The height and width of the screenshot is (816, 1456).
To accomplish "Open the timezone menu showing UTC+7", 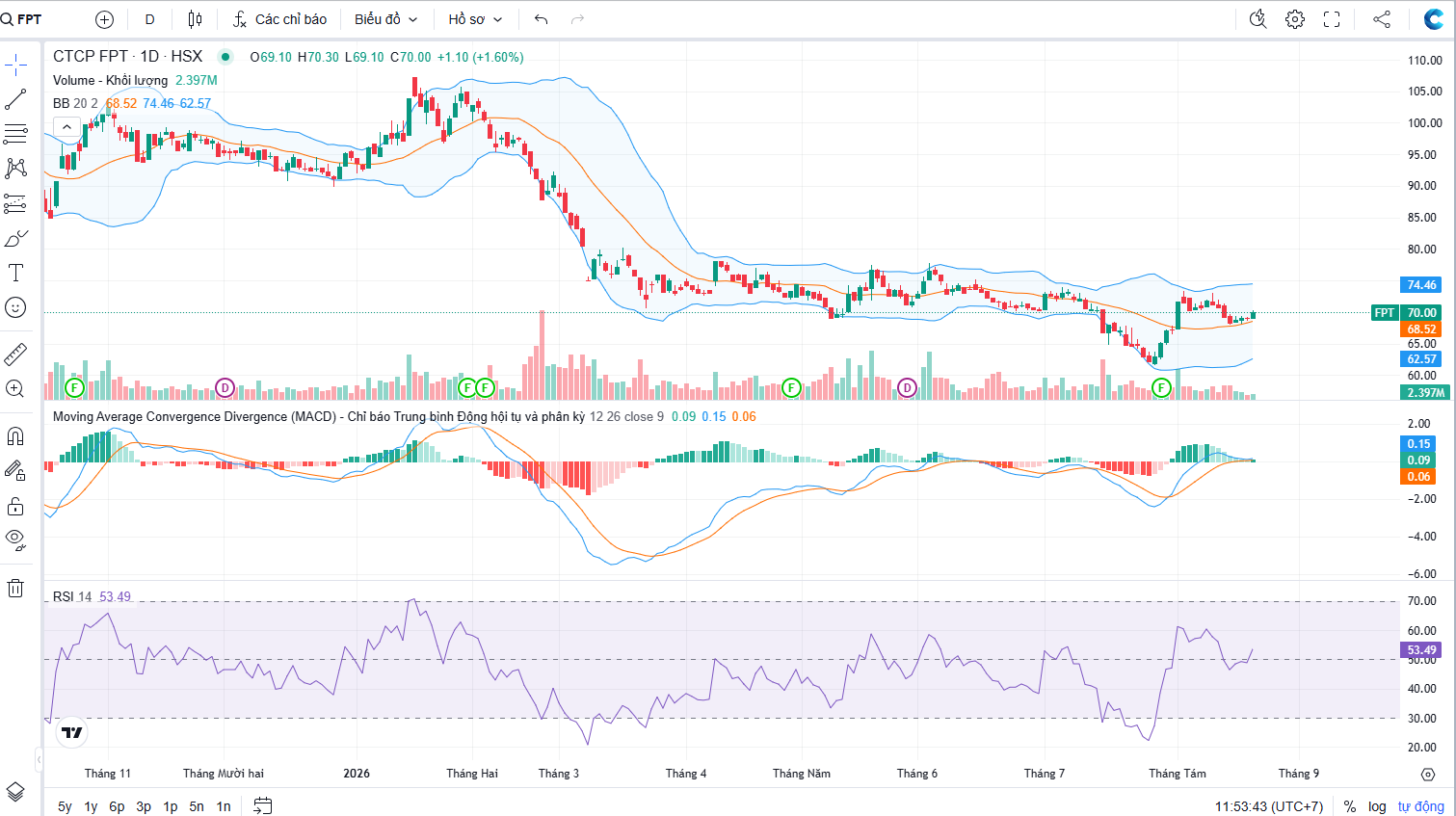I will pyautogui.click(x=1269, y=806).
